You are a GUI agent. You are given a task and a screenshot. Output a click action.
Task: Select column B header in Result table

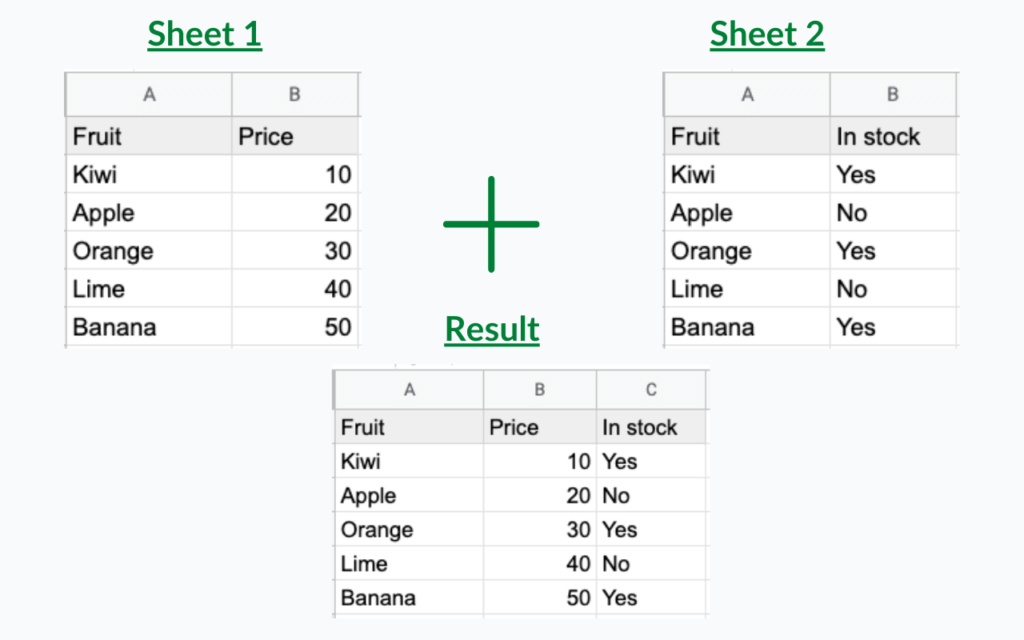tap(539, 390)
